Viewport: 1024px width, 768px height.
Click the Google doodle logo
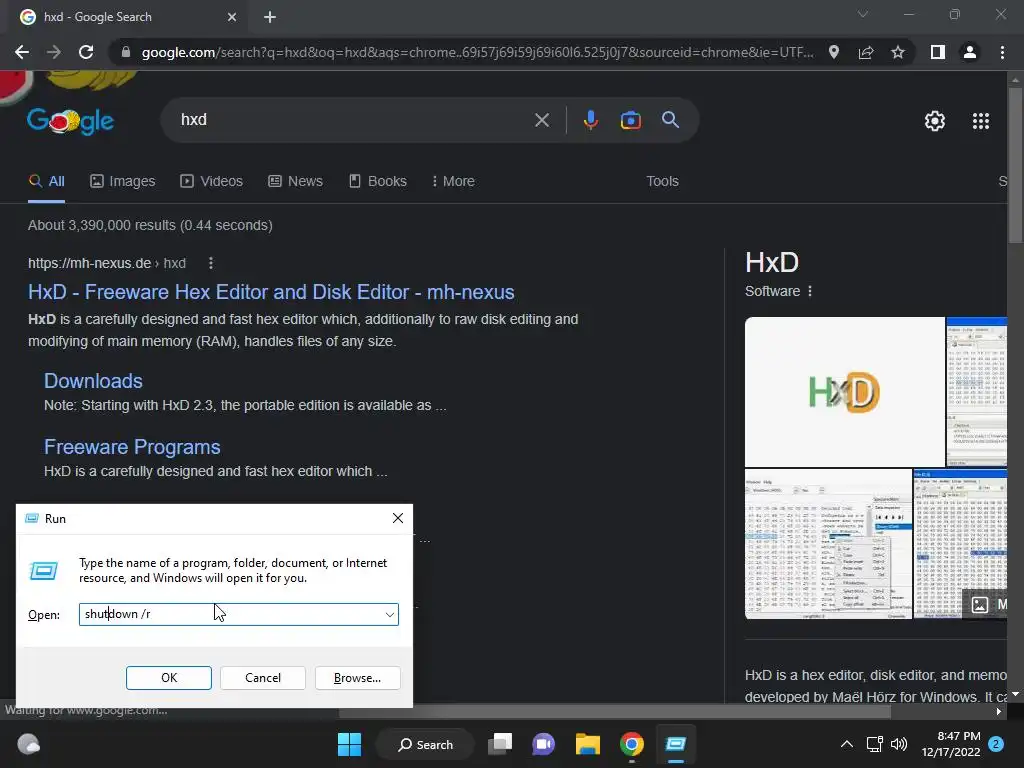[x=71, y=121]
